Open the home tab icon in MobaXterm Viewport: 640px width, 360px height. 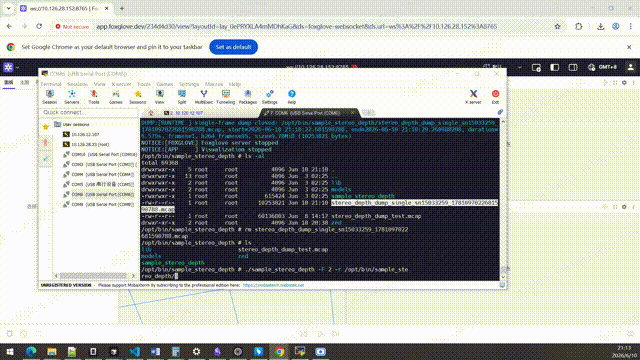point(151,113)
